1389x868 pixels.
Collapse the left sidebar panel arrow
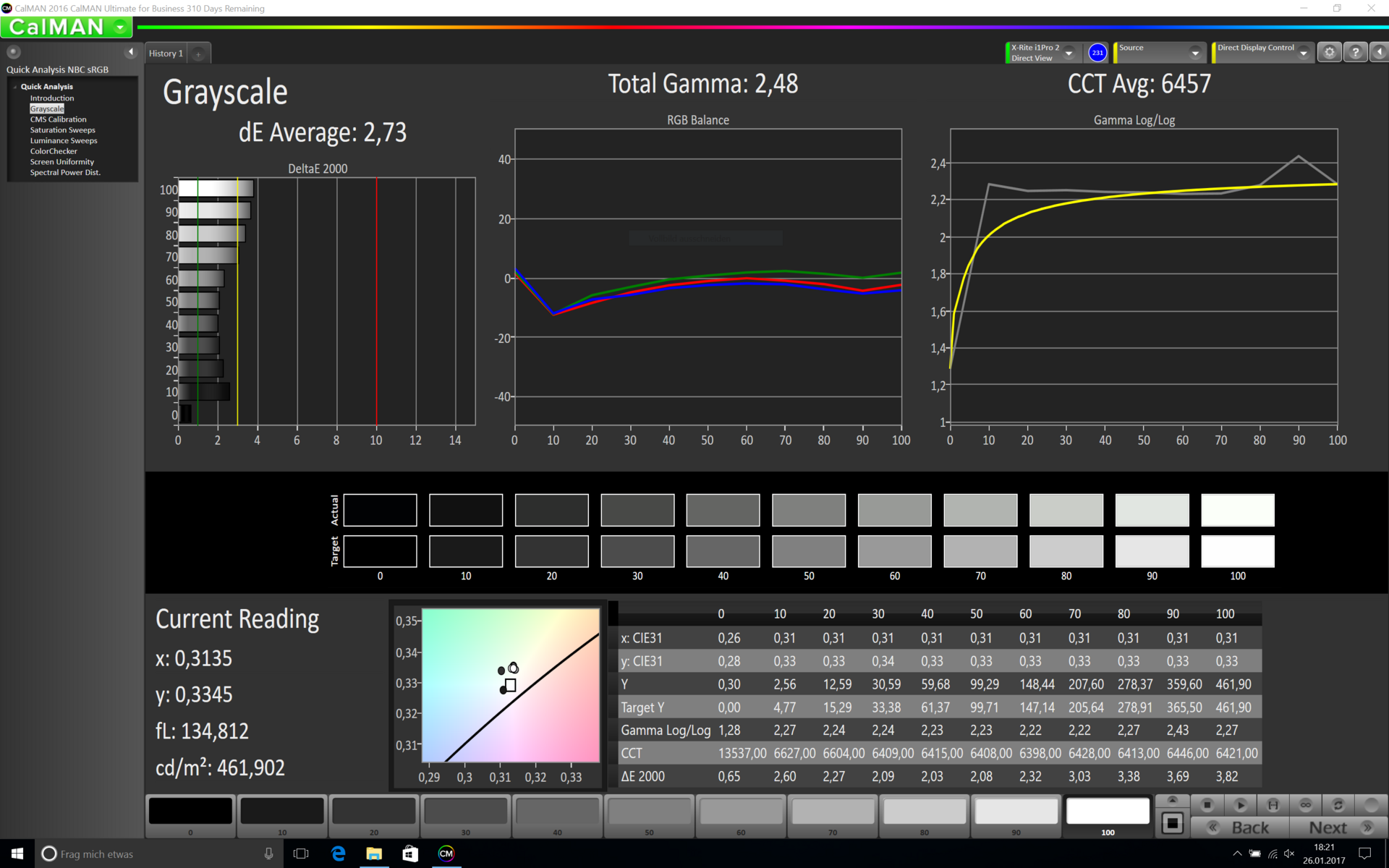[131, 52]
